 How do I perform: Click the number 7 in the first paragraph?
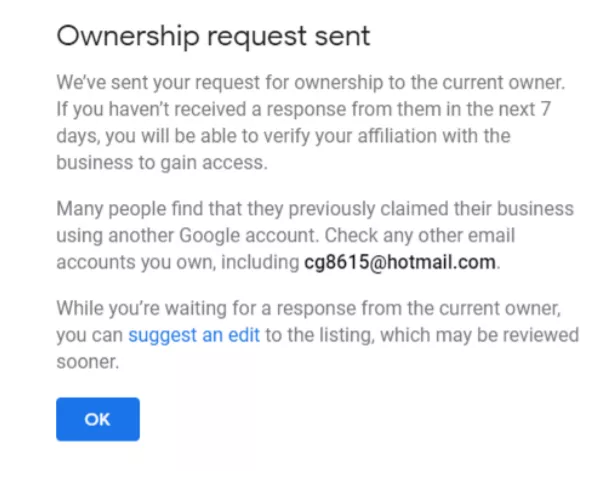point(546,109)
